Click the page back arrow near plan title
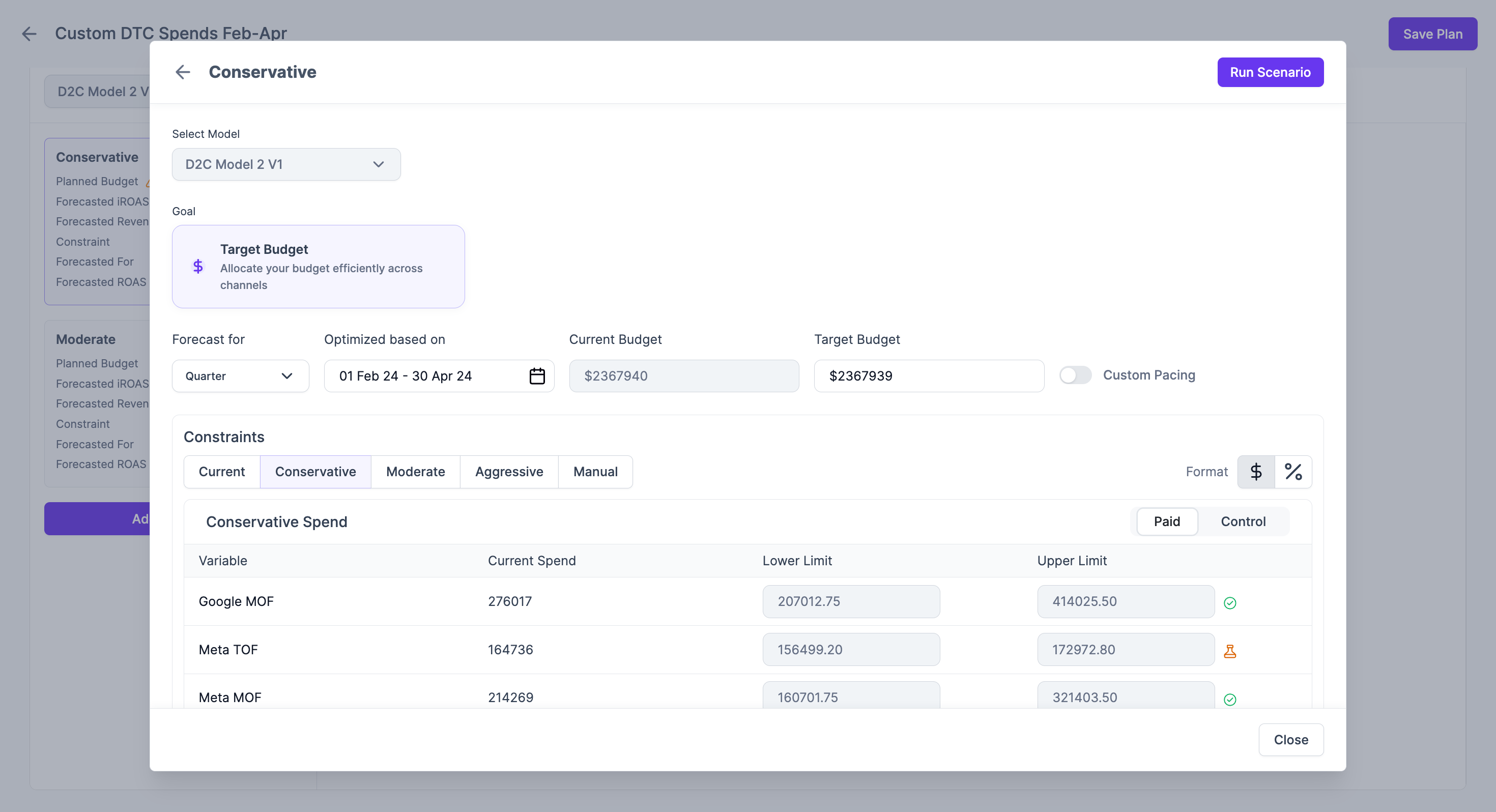This screenshot has width=1496, height=812. click(x=29, y=34)
